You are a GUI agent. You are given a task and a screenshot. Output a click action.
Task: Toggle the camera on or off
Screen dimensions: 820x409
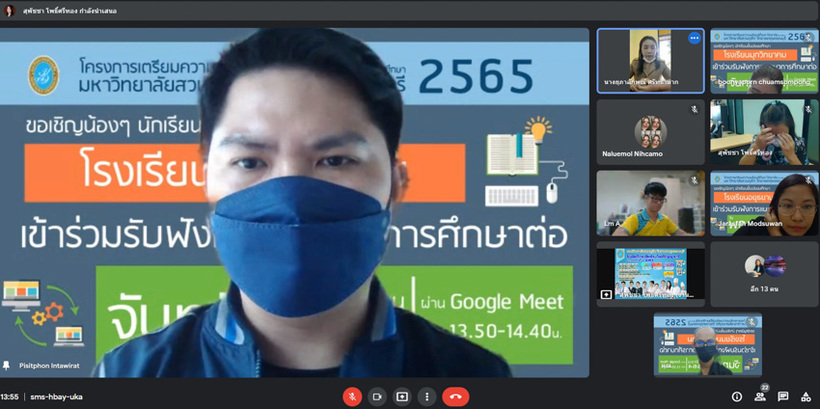(377, 397)
